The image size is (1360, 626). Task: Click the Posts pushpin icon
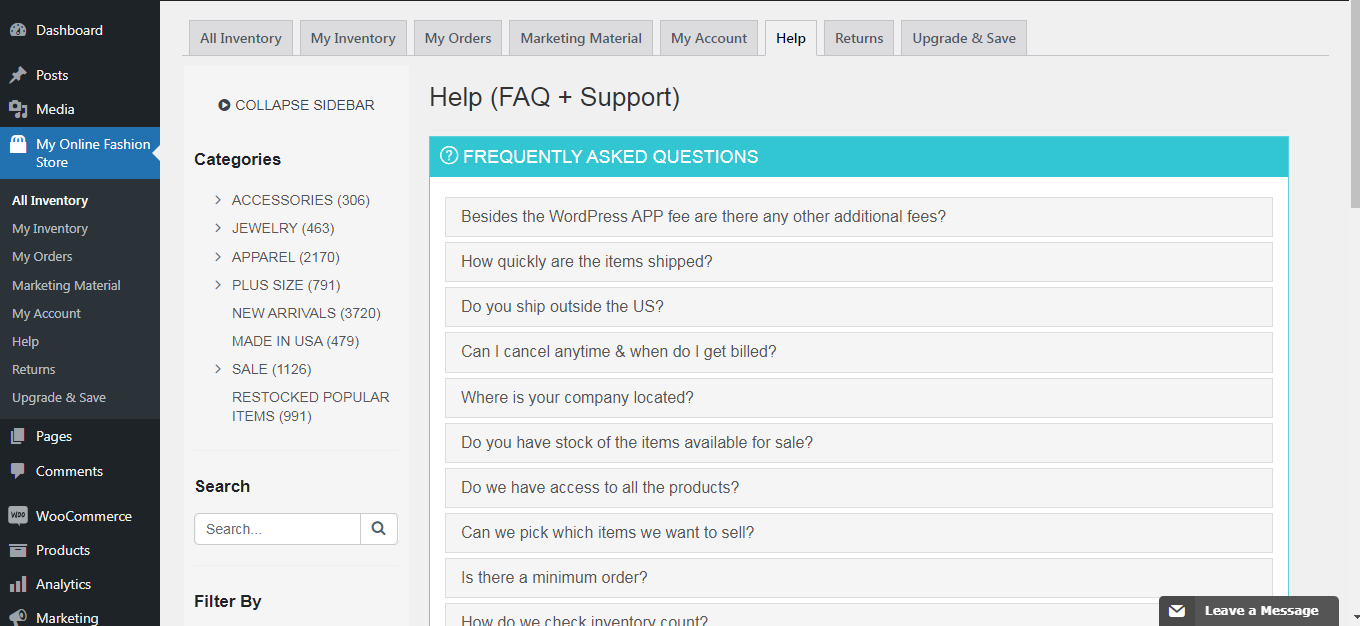[x=18, y=75]
